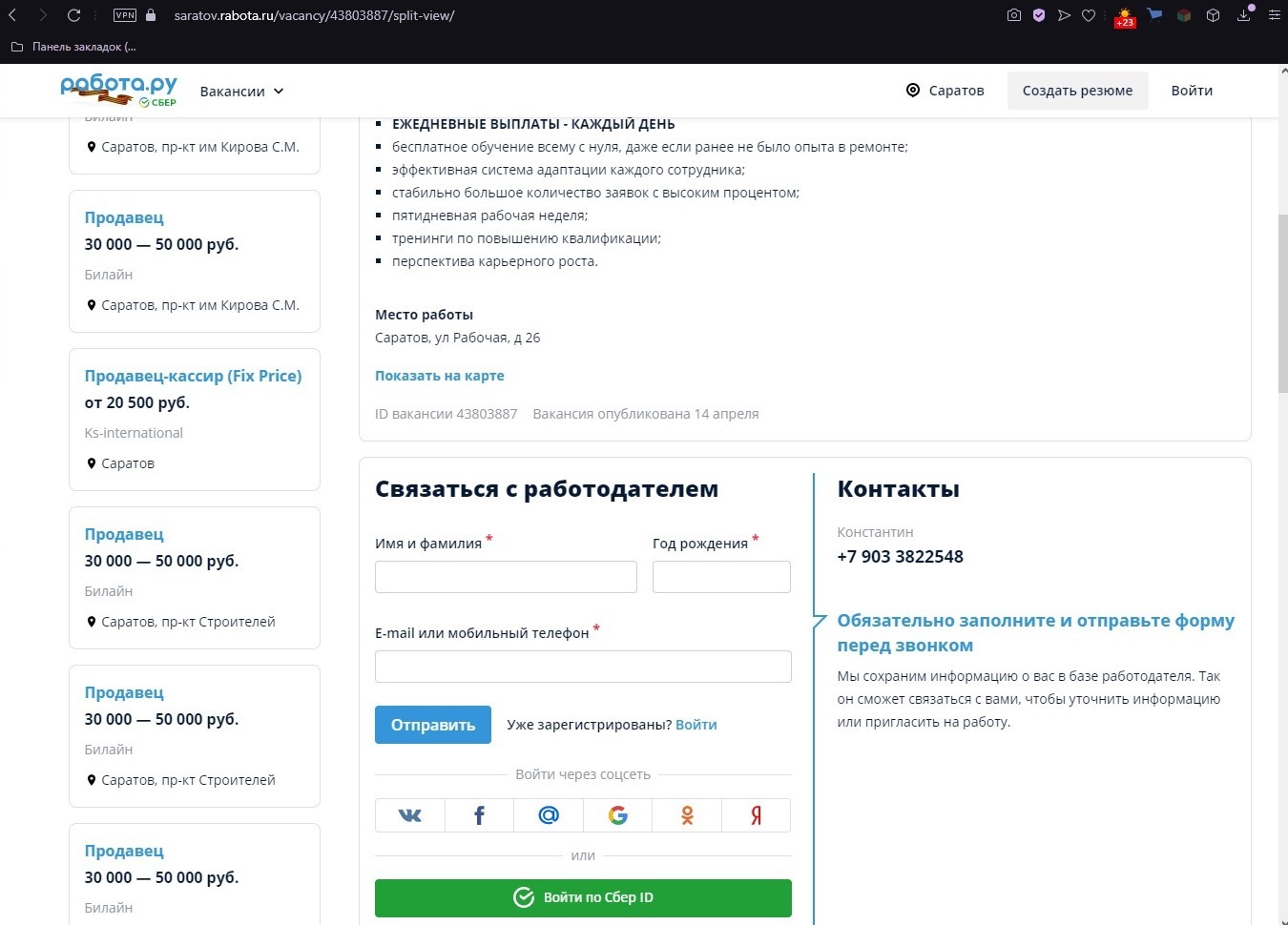1288x925 pixels.
Task: Sign in via Google icon
Action: 618,815
